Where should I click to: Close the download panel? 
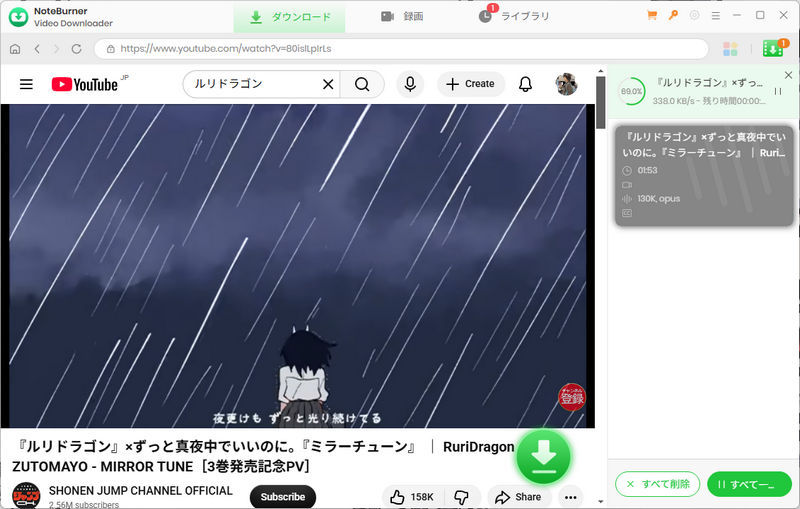[788, 75]
